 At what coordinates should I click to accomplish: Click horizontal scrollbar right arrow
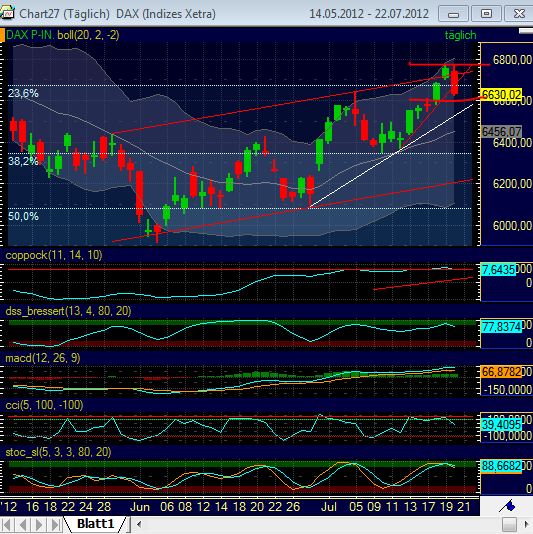[x=527, y=524]
